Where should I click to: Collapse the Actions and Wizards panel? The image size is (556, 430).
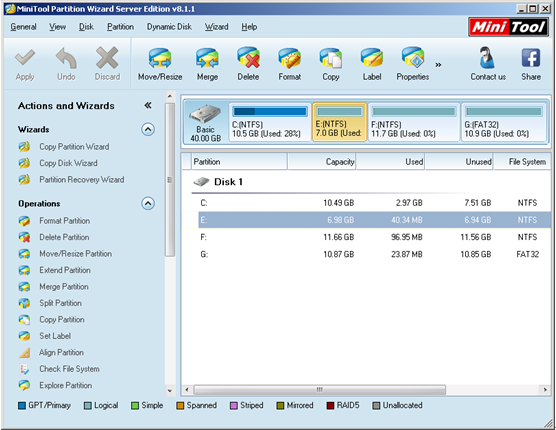(148, 105)
